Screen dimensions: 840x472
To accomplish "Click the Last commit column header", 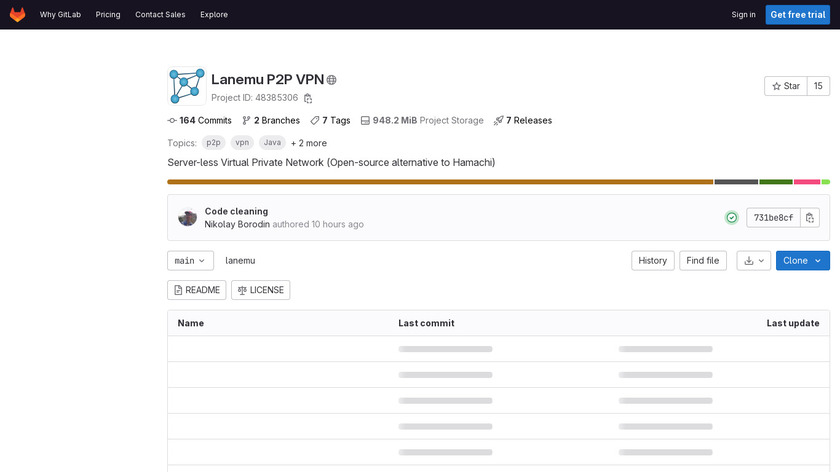I will (426, 323).
